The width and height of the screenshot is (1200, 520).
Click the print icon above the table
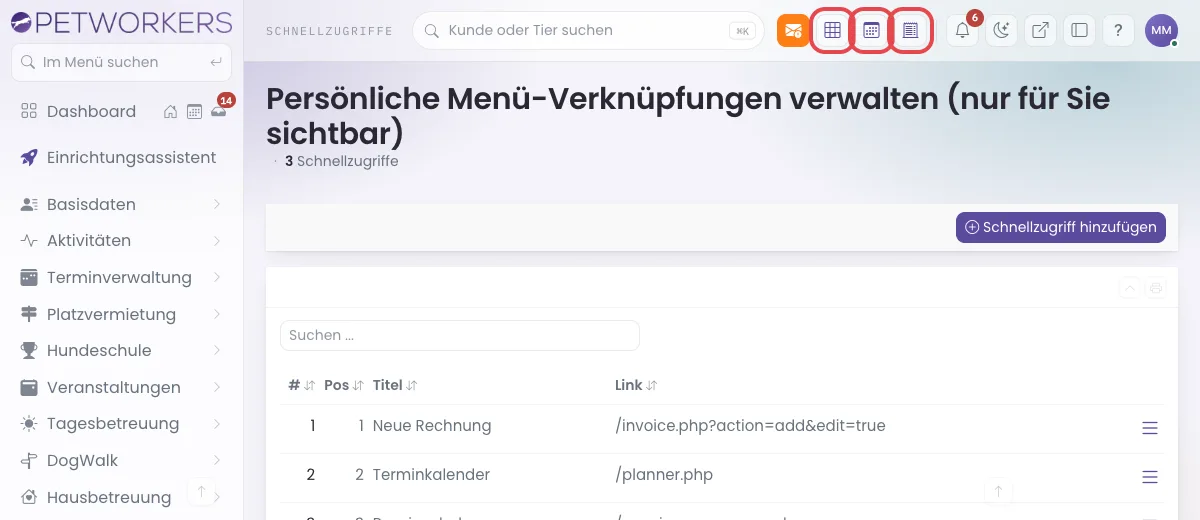(x=1156, y=288)
